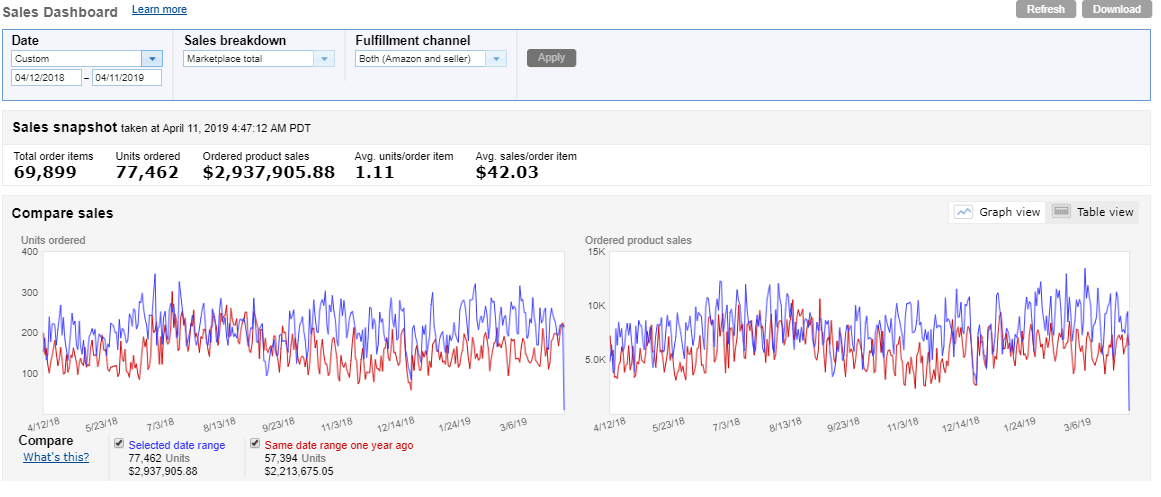Open the Sales breakdown dropdown arrow

point(325,59)
